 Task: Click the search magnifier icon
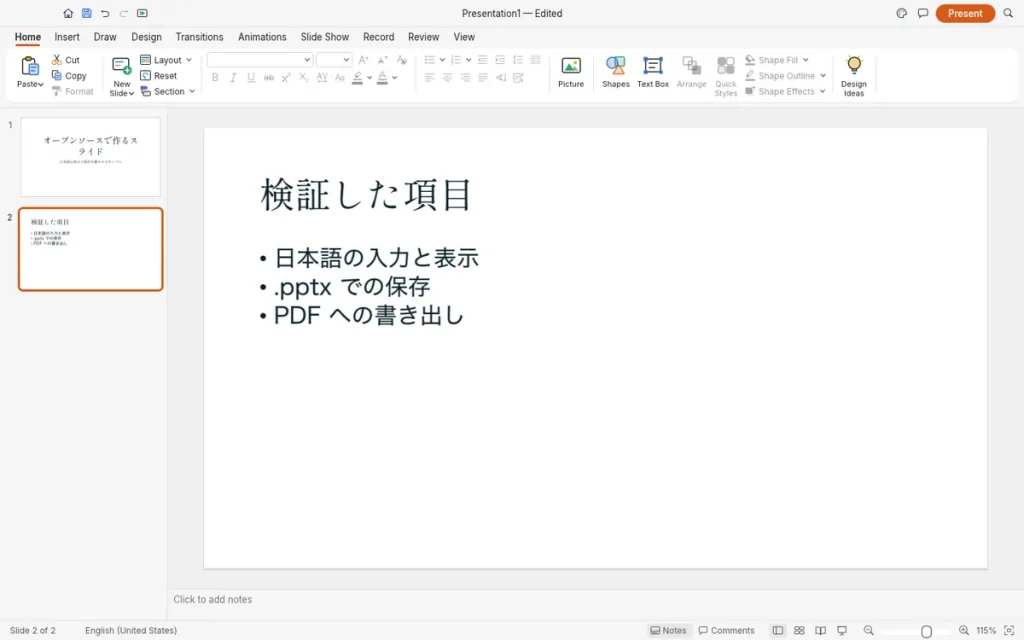click(1008, 13)
